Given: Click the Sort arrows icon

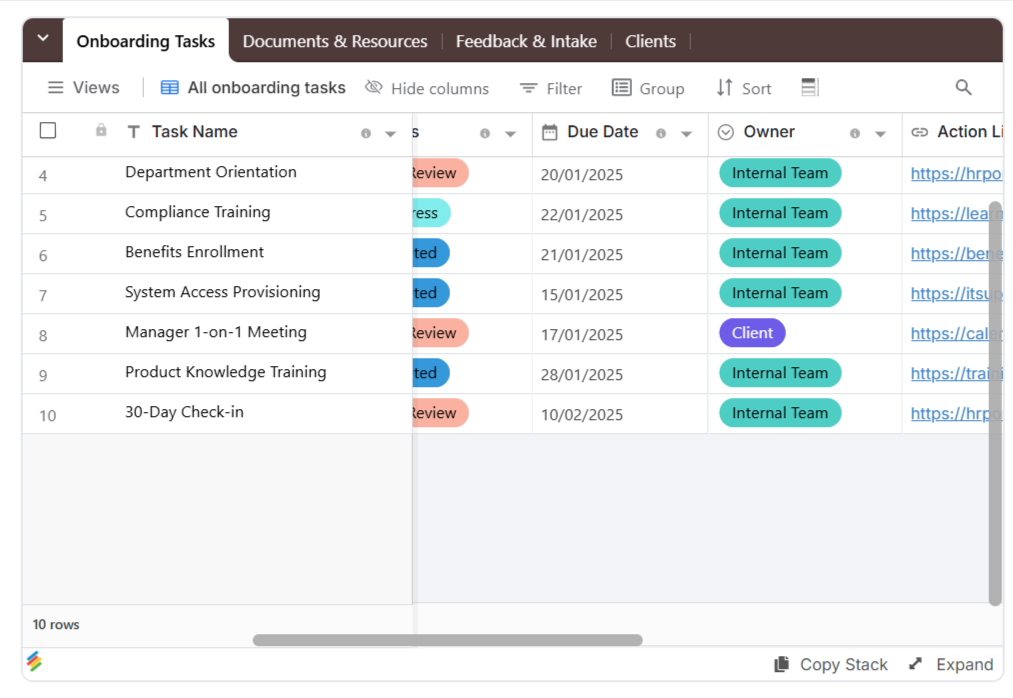Looking at the screenshot, I should (724, 87).
